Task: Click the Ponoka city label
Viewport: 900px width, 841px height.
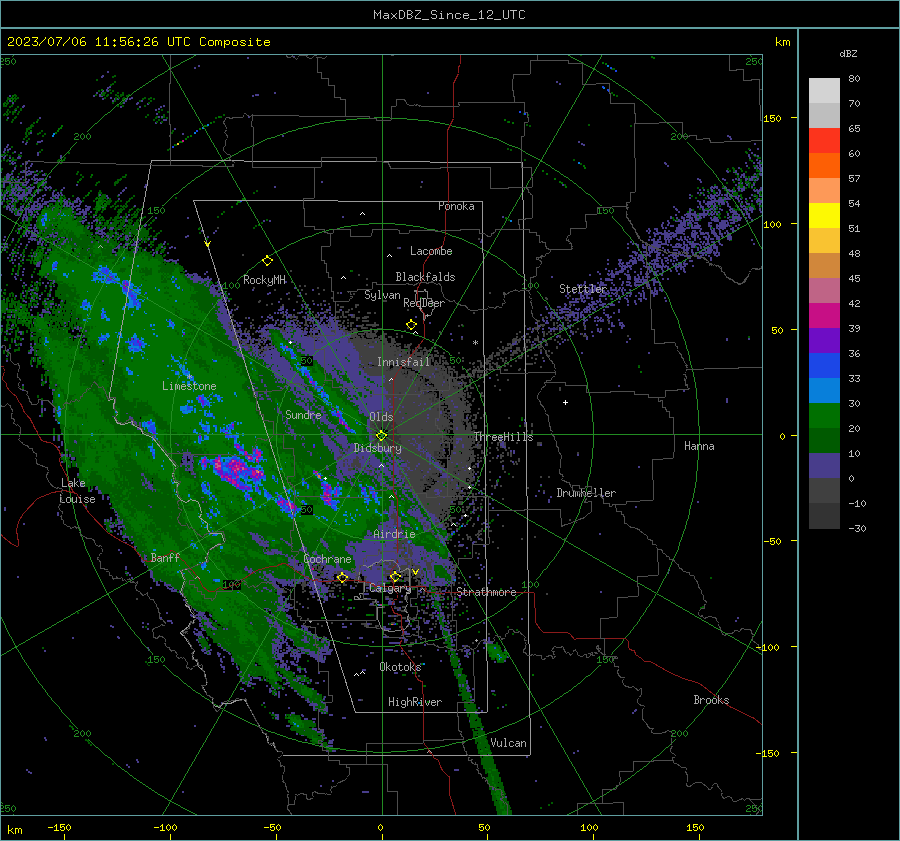Action: click(x=456, y=206)
